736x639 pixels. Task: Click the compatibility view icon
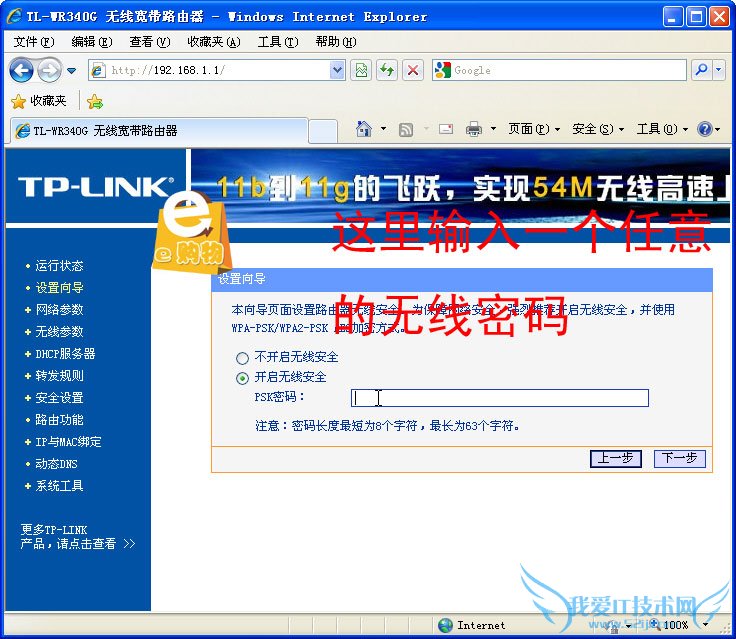(361, 70)
